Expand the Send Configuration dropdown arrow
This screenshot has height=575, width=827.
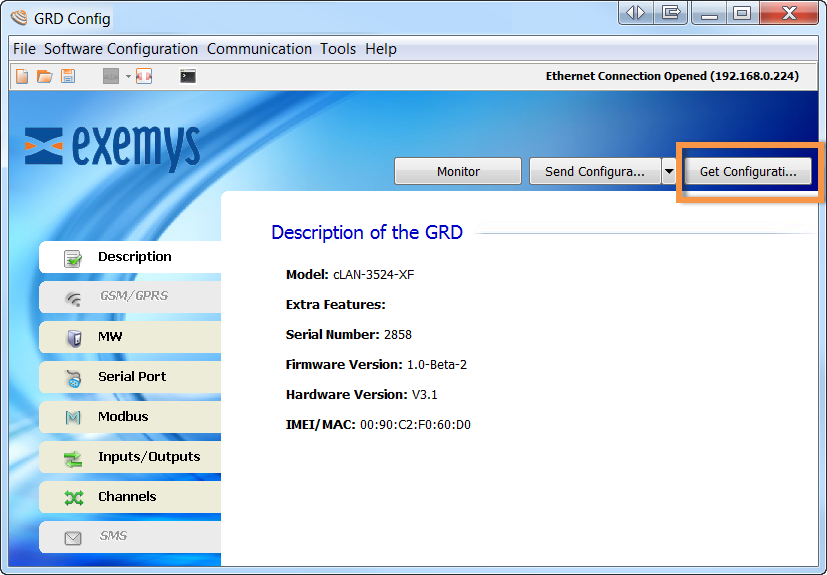669,171
